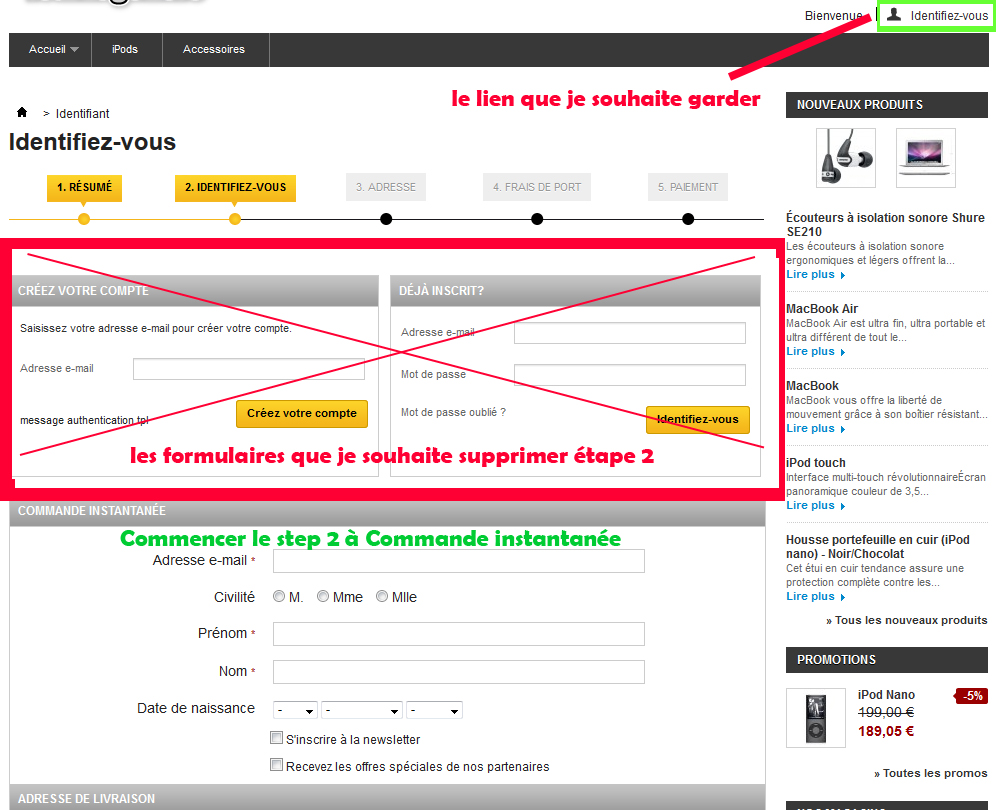Screen dimensions: 996x810
Task: Click the 189,05 € promo price
Action: tap(886, 731)
